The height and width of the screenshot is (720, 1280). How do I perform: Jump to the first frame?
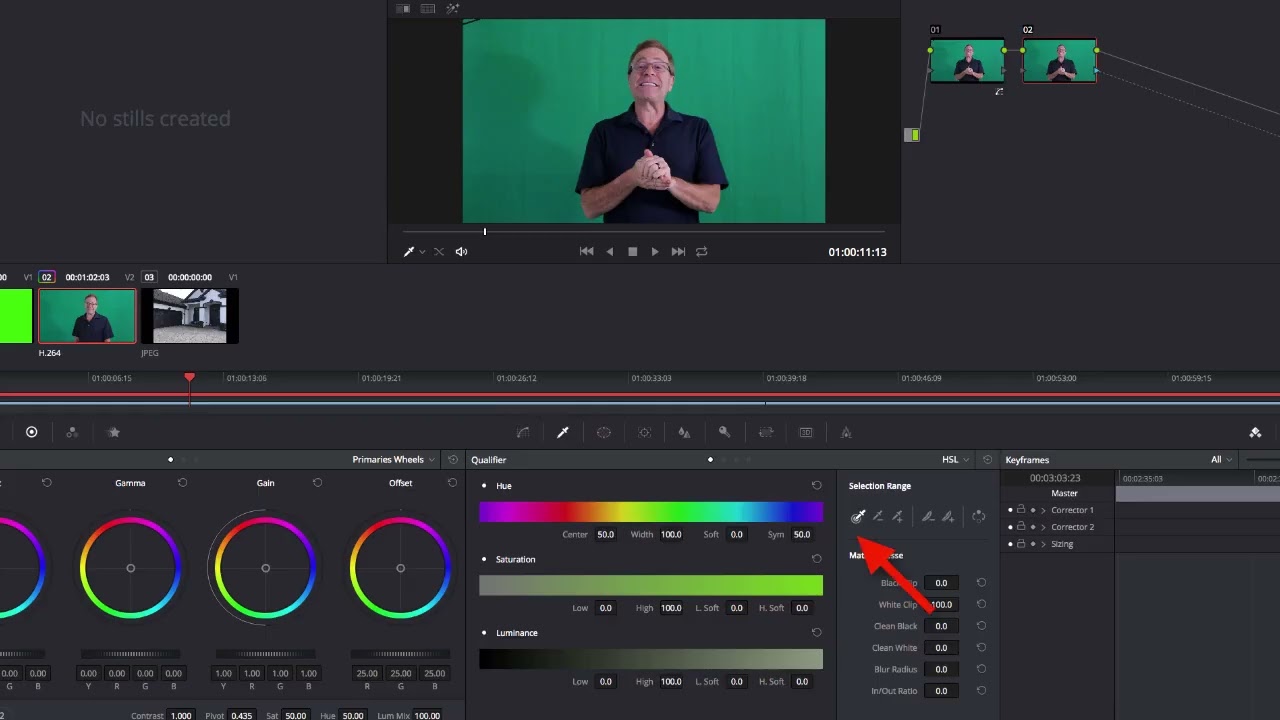586,252
